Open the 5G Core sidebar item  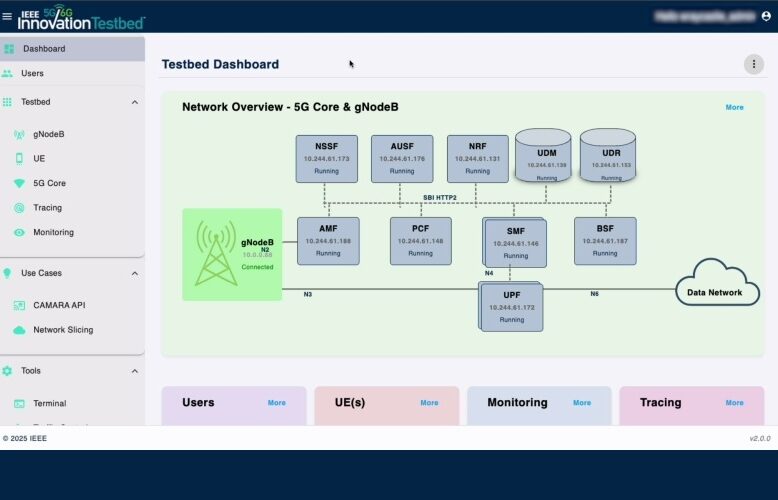[x=72, y=184]
